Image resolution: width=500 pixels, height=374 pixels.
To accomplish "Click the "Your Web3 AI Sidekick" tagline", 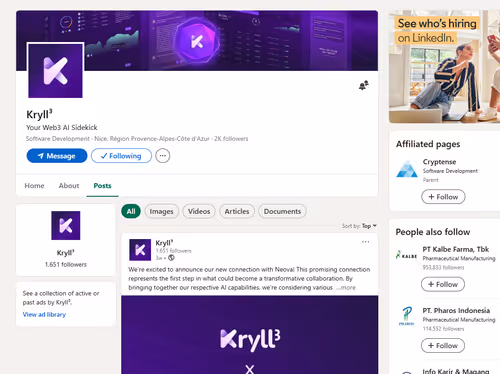I will pos(62,127).
